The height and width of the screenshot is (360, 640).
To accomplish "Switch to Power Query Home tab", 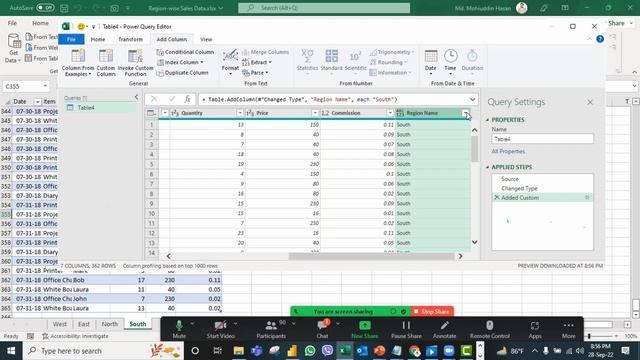I will (98, 39).
